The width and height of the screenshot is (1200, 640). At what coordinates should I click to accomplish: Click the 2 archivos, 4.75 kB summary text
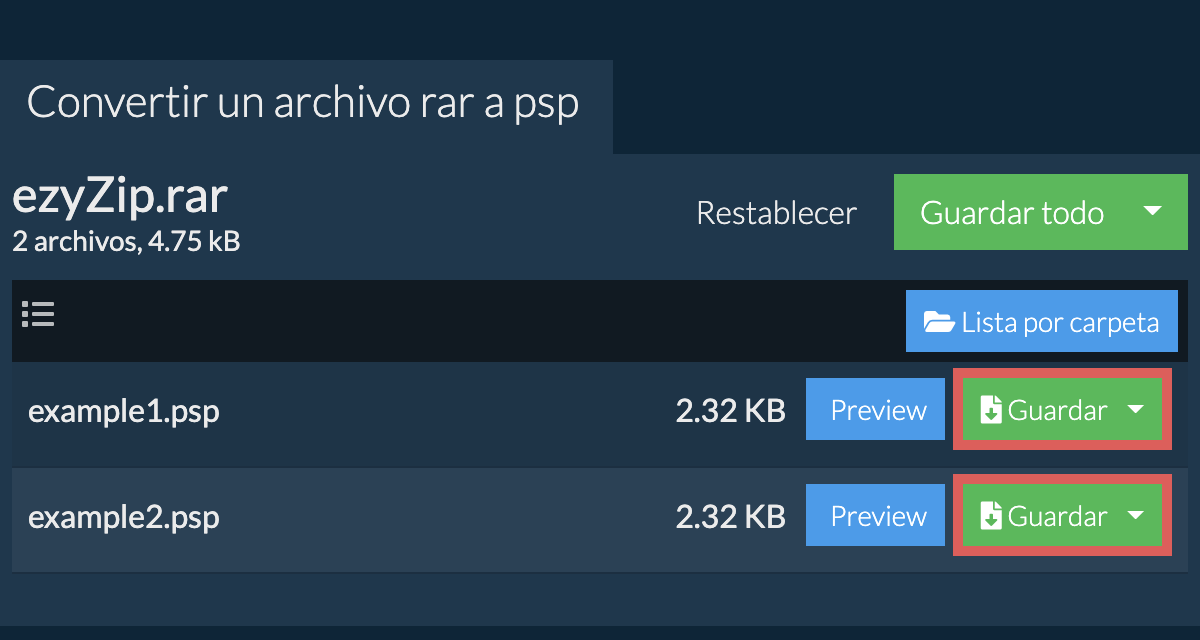126,241
